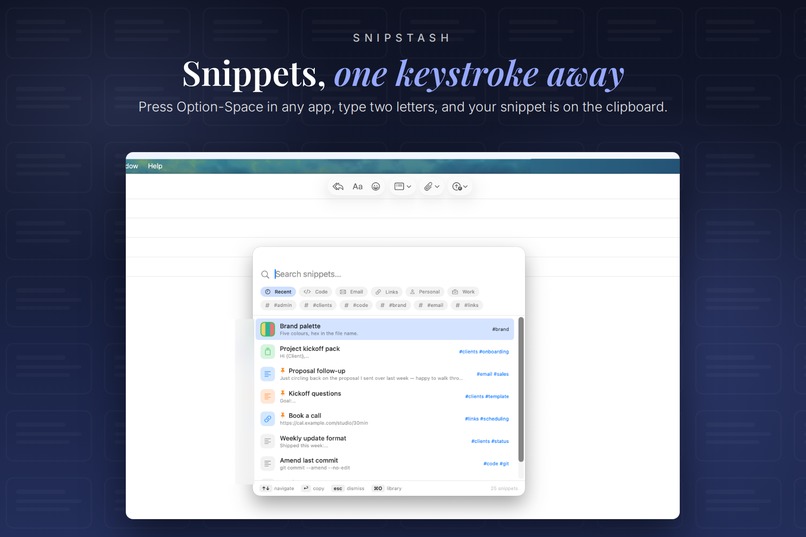Select the Project kickoff pack snippet title
Image resolution: width=806 pixels, height=537 pixels.
[x=309, y=348]
